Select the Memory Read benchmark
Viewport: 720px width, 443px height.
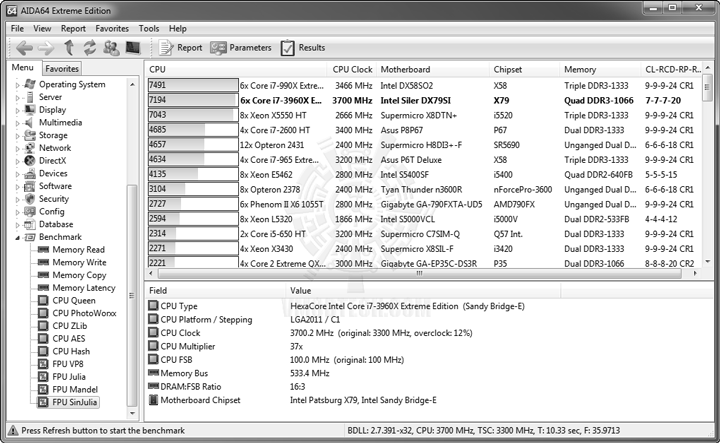tap(79, 250)
